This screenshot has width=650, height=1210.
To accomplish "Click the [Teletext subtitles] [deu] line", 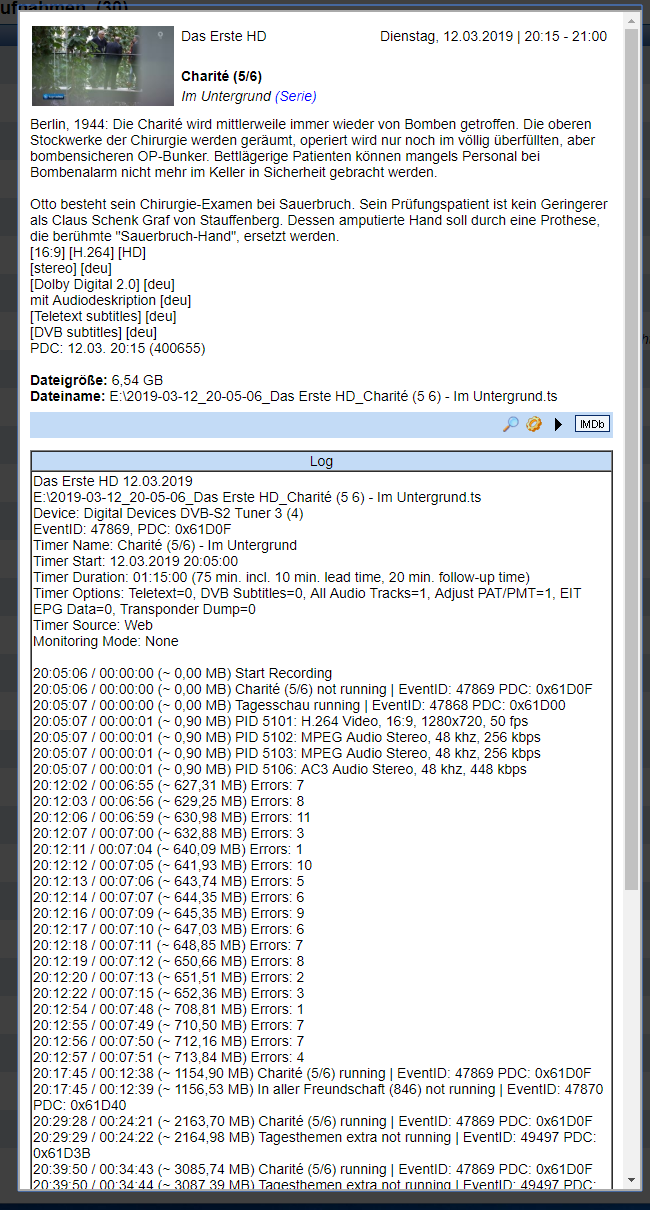I will 103,316.
